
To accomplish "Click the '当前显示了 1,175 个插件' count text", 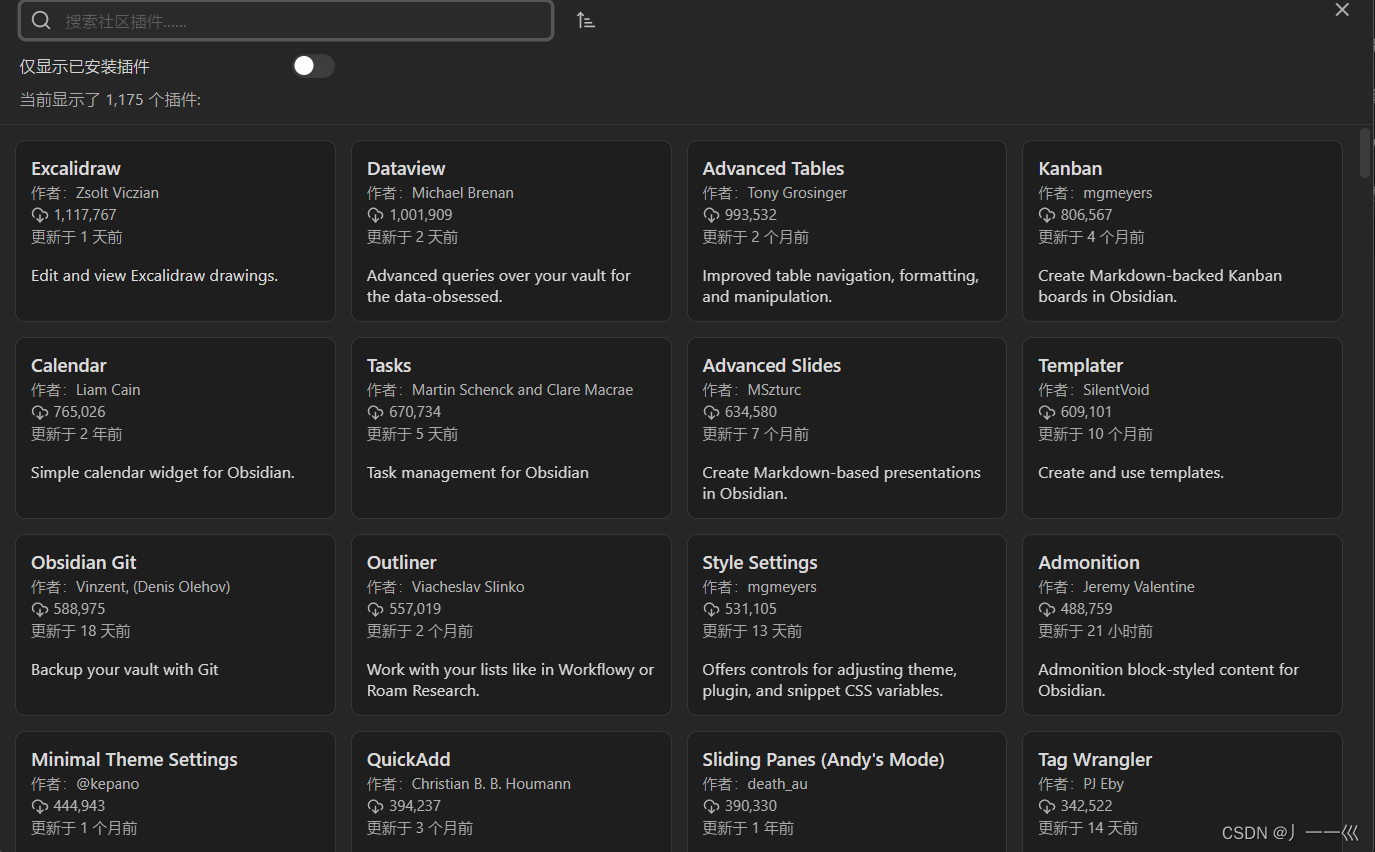I will point(110,100).
